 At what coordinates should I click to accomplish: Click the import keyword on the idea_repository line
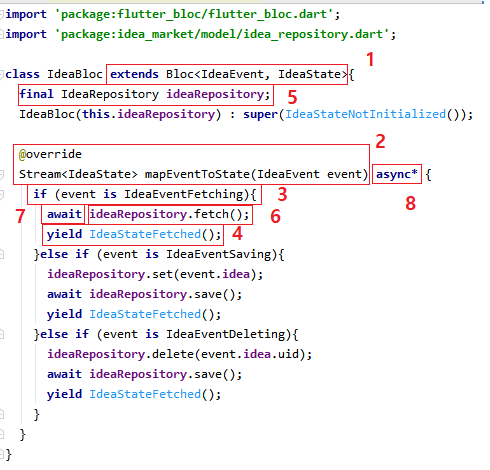tap(26, 35)
